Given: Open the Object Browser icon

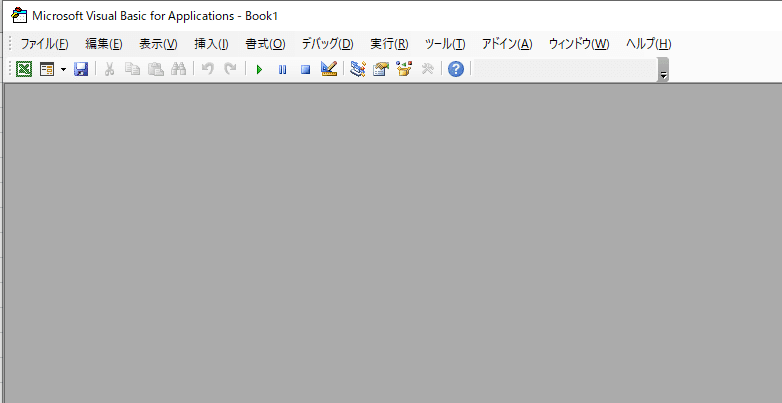Looking at the screenshot, I should [x=404, y=69].
